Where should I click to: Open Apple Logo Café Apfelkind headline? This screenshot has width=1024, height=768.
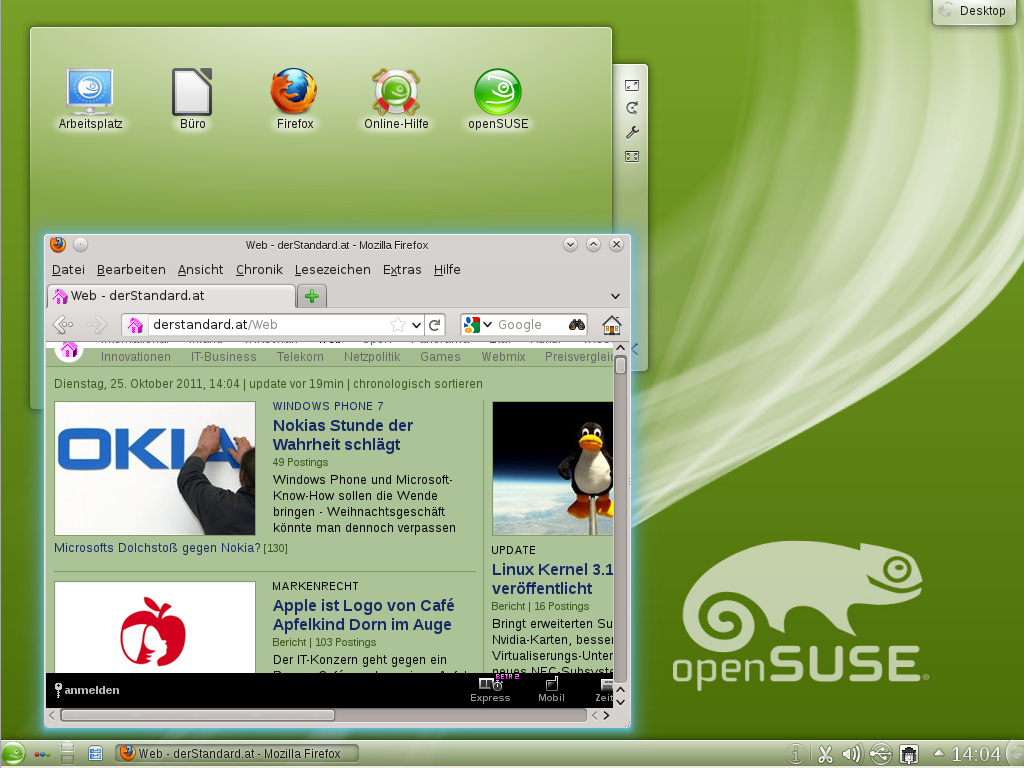tap(363, 615)
